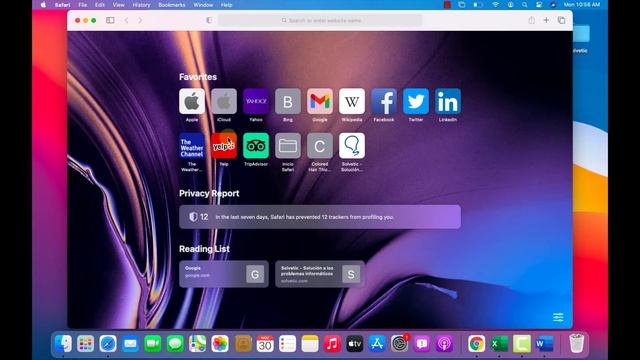Open the Privacy Report tracker banner

[320, 217]
